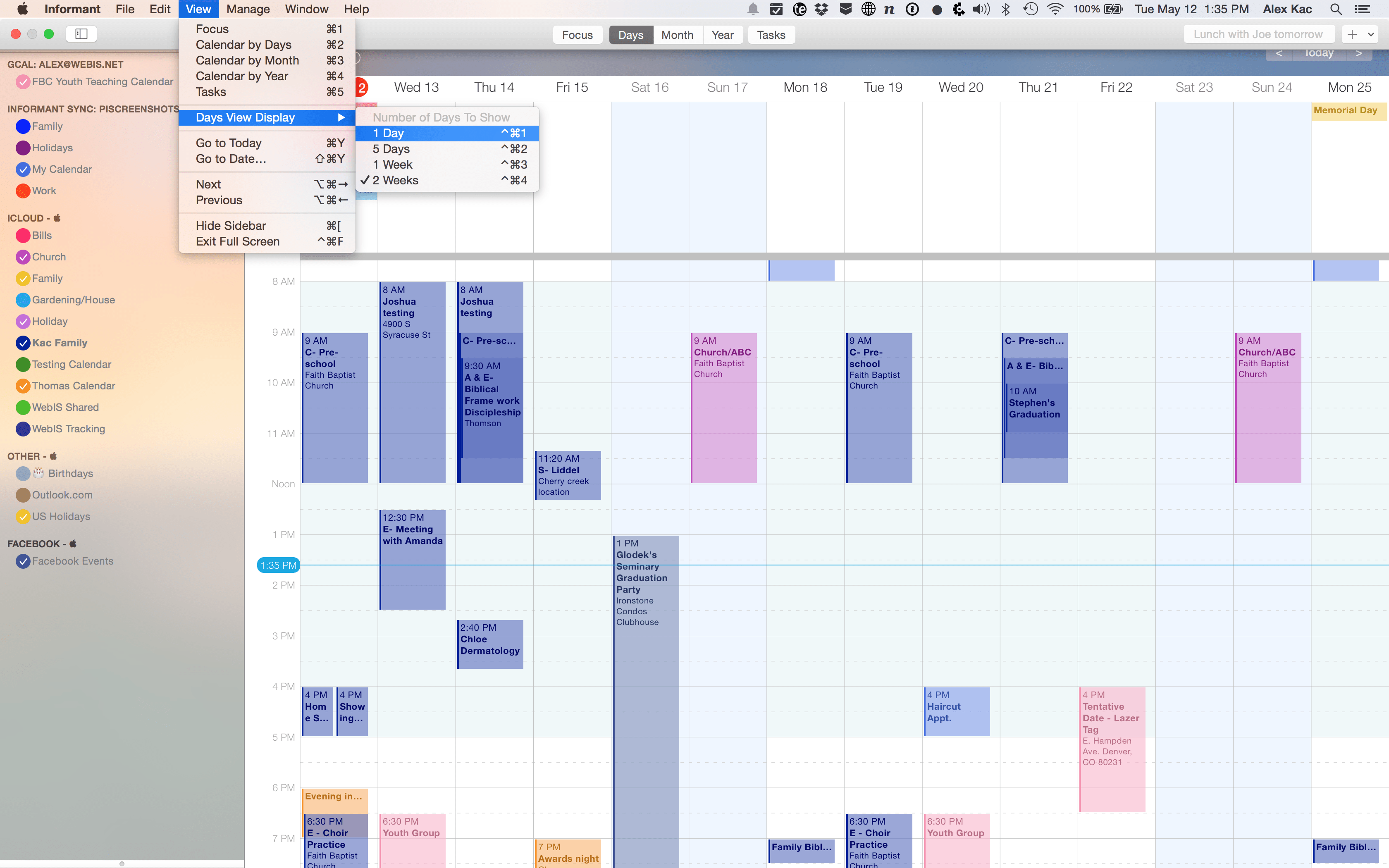Click the red Work calendar color circle
1389x868 pixels.
(x=23, y=191)
